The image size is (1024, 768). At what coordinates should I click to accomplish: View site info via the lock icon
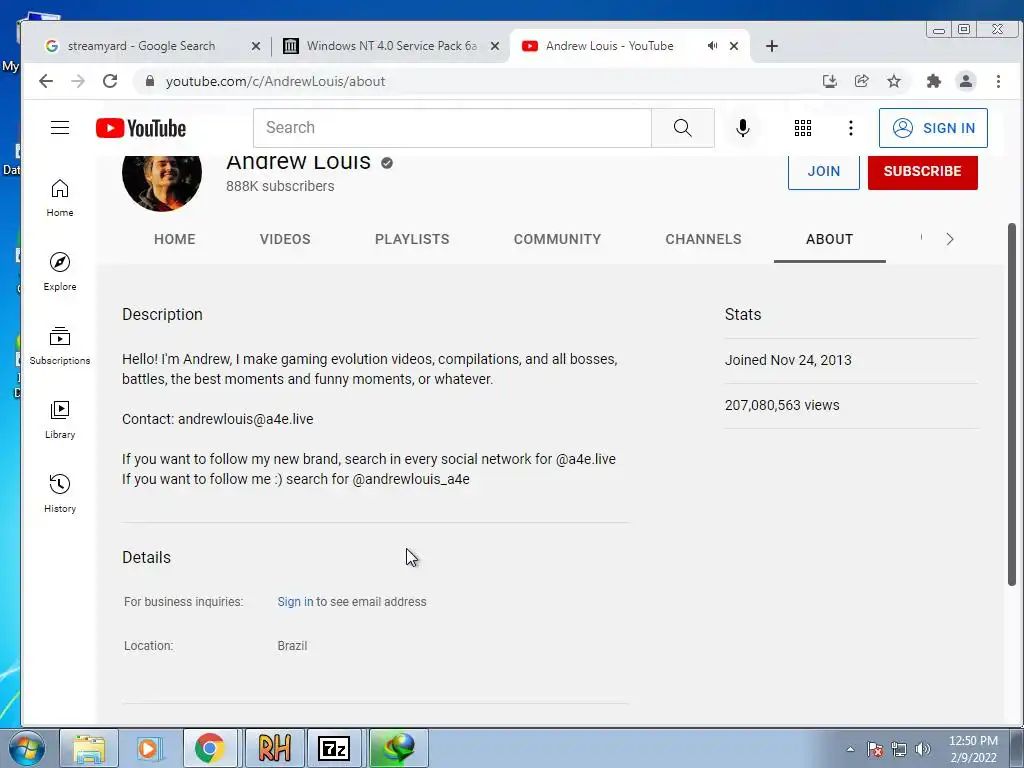[x=150, y=81]
